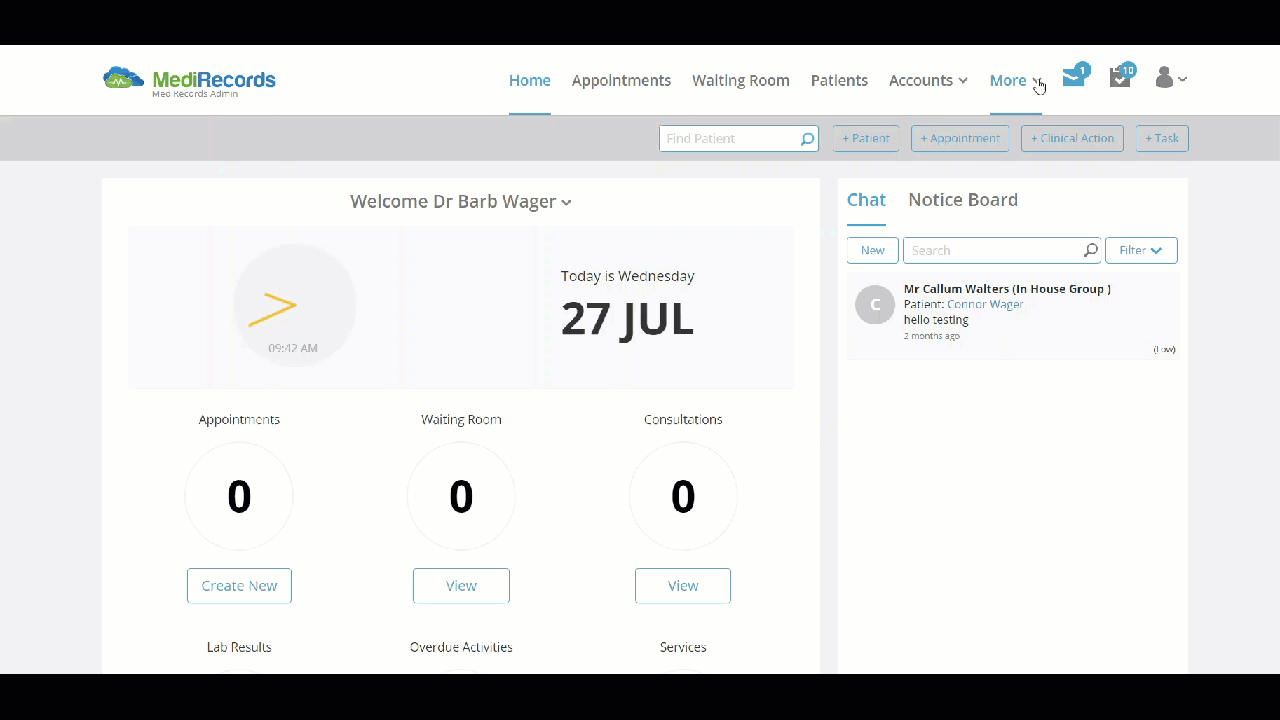The image size is (1280, 720).
Task: Click the Overdue Activities heading
Action: click(461, 647)
